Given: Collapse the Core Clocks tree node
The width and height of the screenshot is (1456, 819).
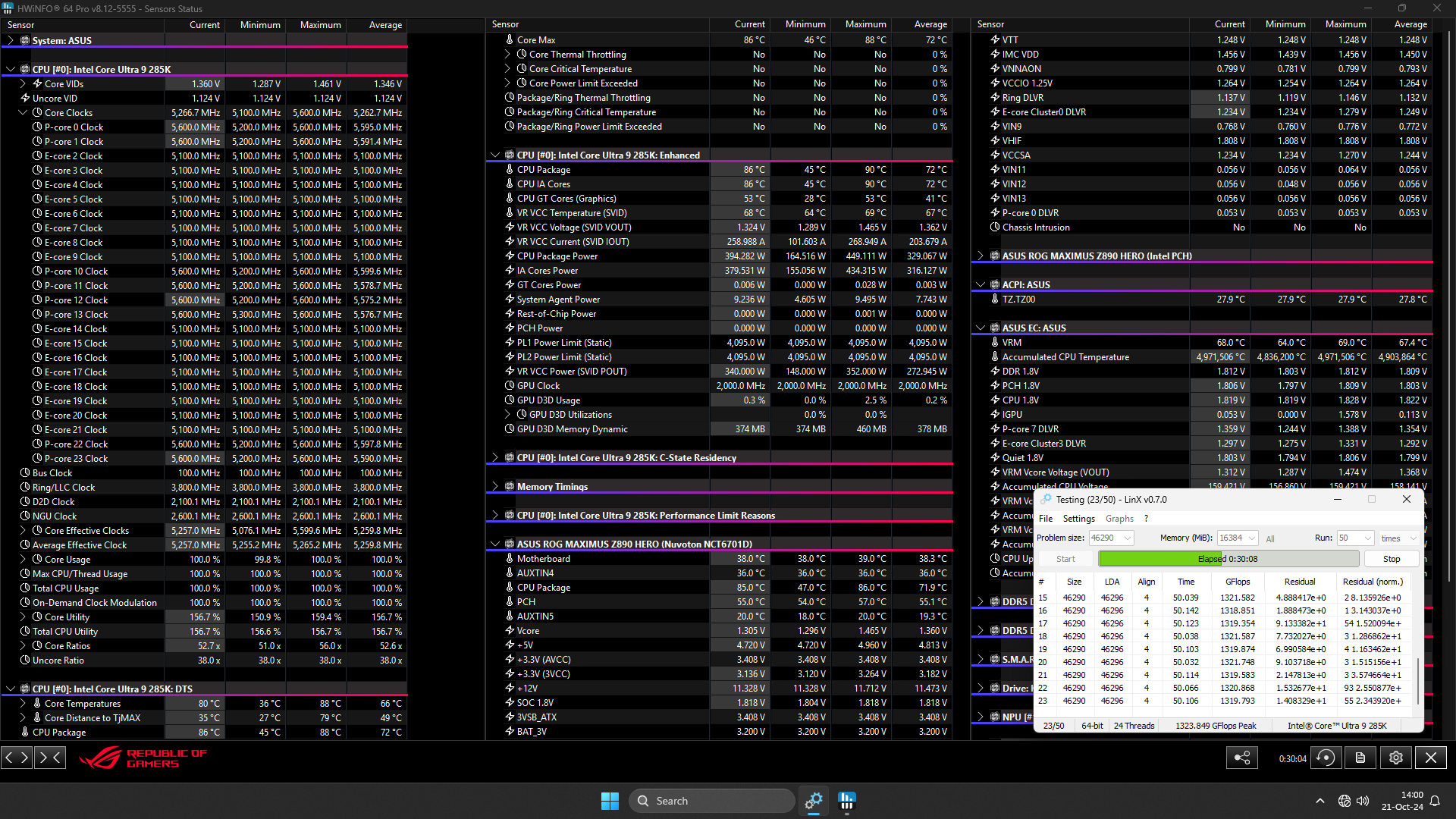Looking at the screenshot, I should click(x=23, y=112).
